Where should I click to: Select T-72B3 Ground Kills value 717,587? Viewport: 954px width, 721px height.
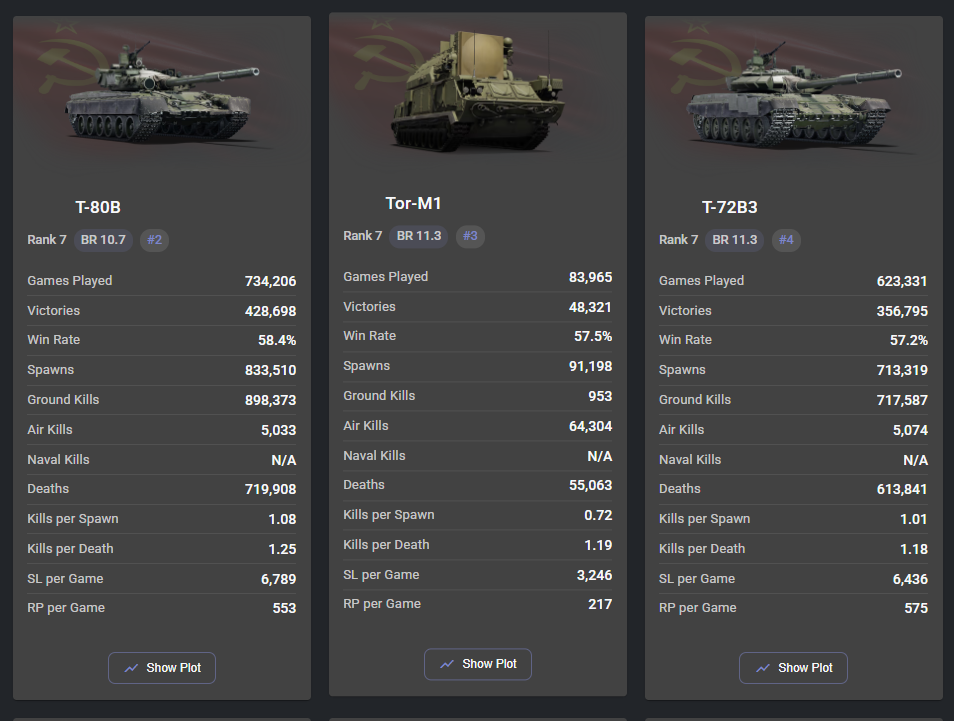point(902,400)
